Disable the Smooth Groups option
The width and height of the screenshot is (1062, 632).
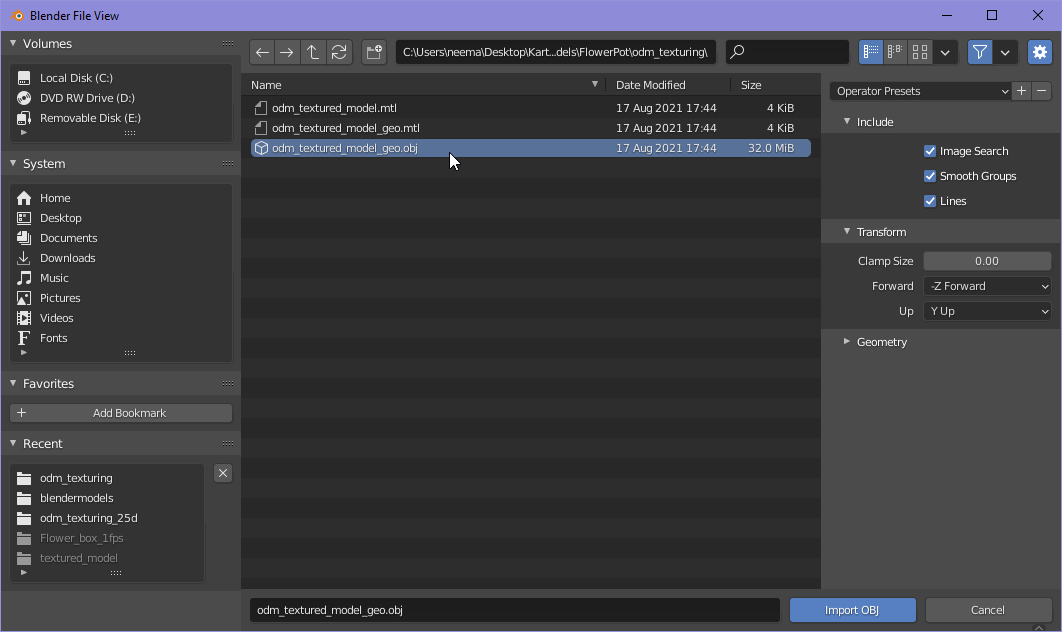click(930, 176)
